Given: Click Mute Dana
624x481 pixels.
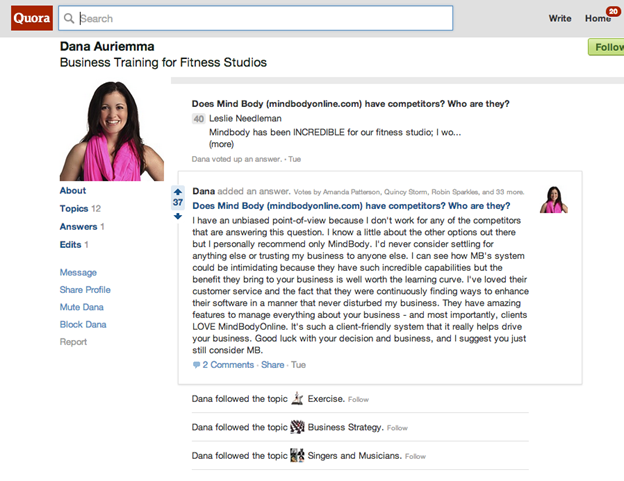Looking at the screenshot, I should click(x=82, y=307).
